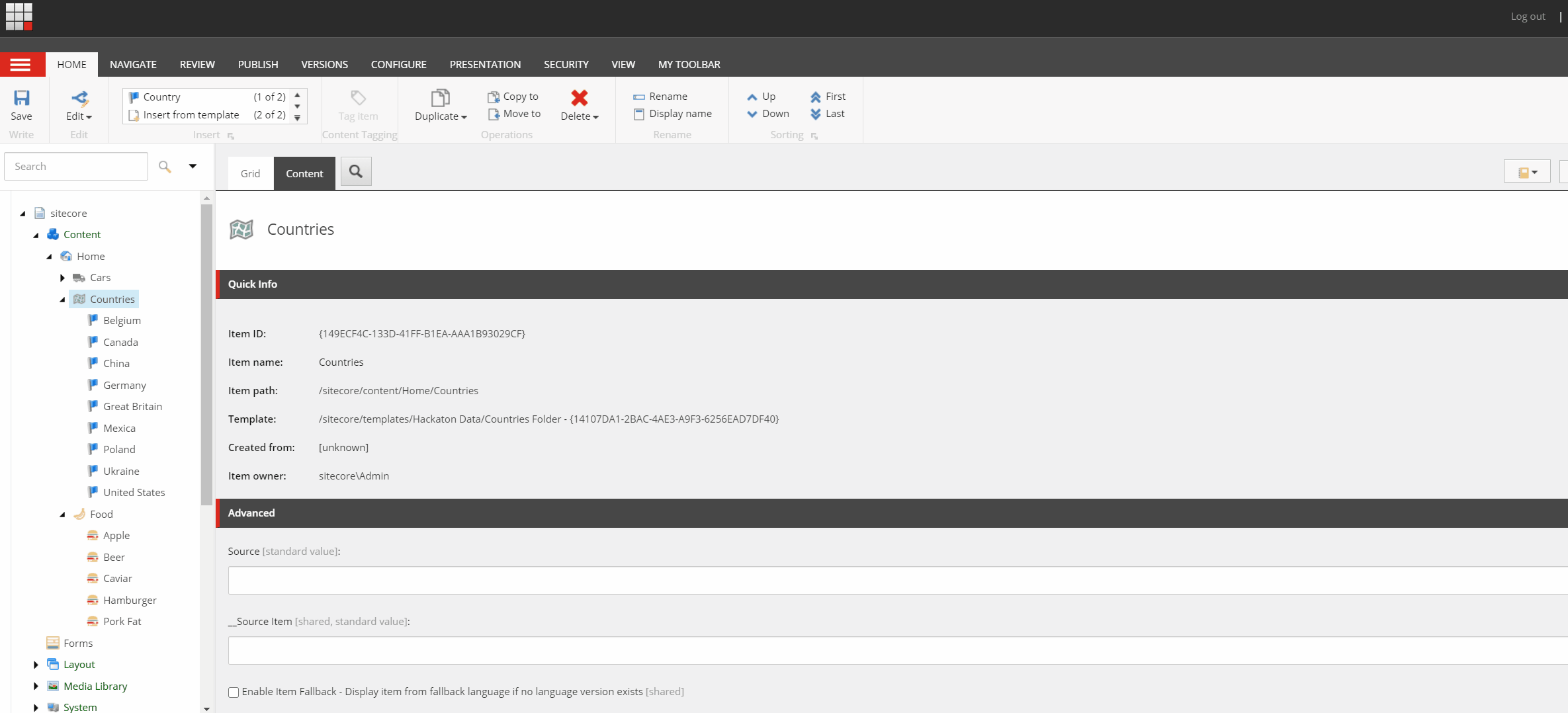Open the red hamburger menu icon
The height and width of the screenshot is (713, 1568).
point(22,64)
